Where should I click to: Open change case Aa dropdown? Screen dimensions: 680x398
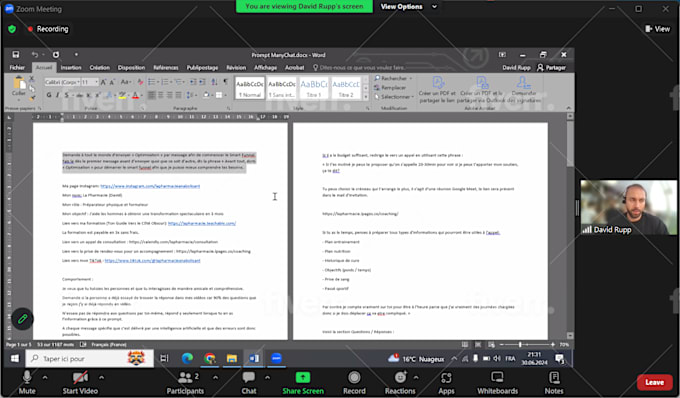point(126,82)
